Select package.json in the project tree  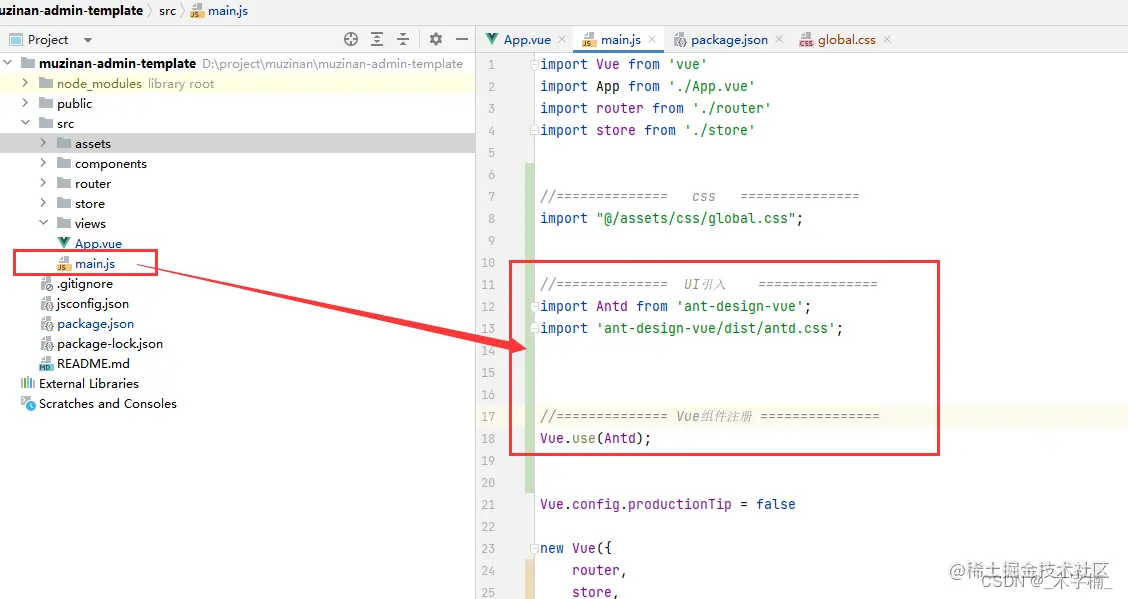tap(95, 324)
